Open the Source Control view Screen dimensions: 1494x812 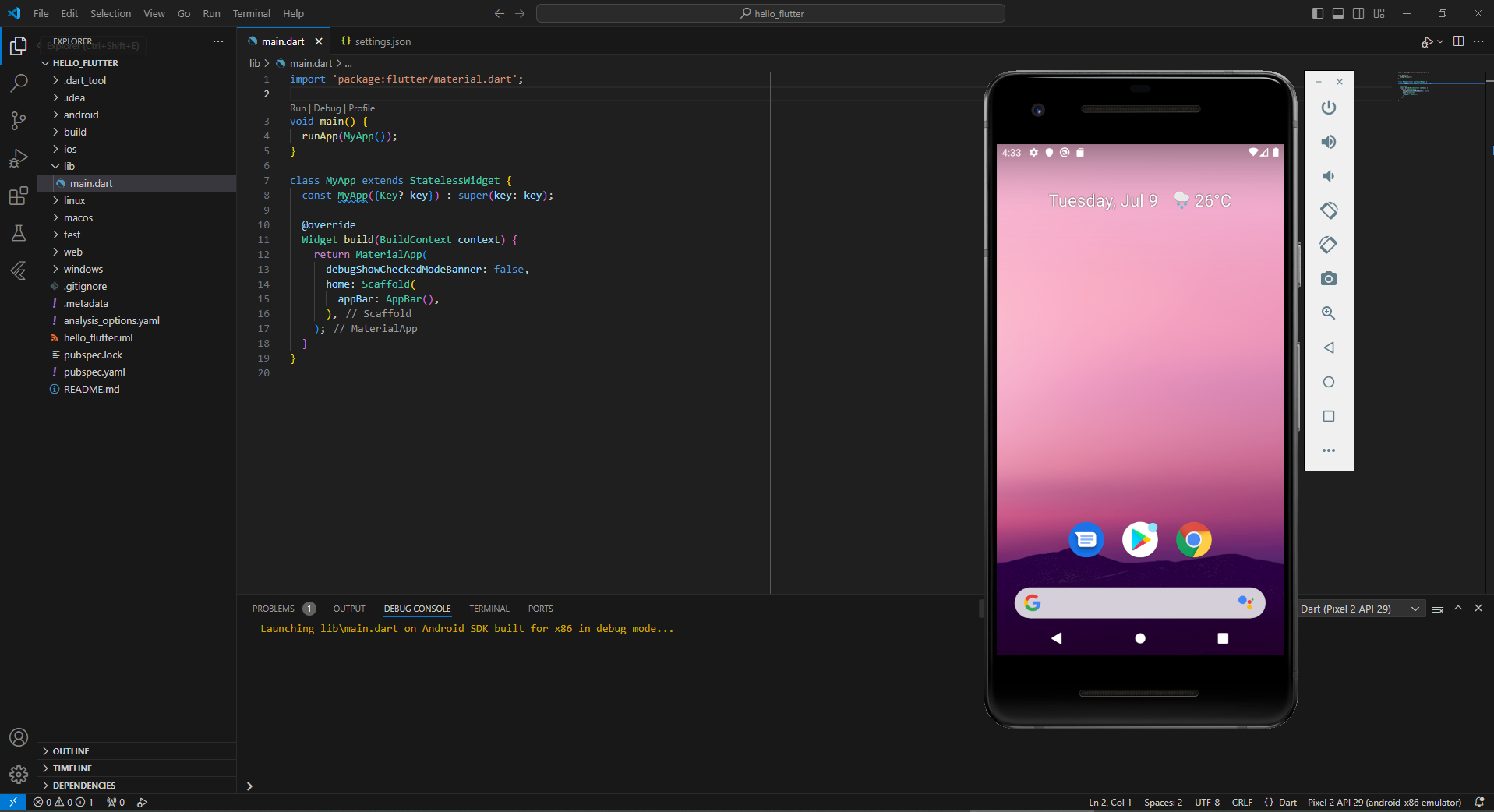click(x=19, y=121)
